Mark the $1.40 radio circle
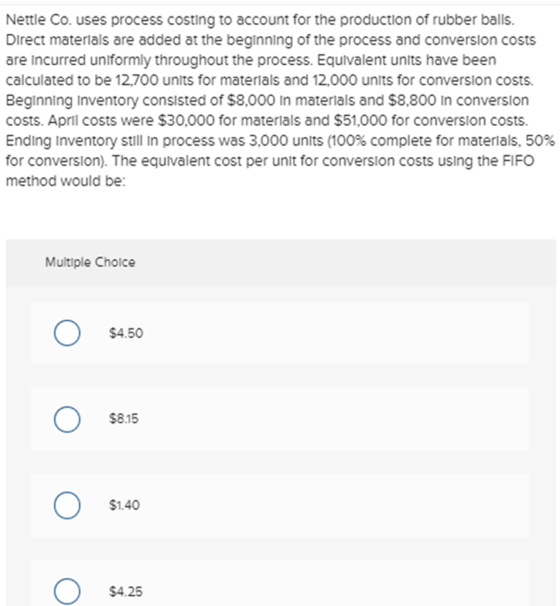This screenshot has height=606, width=560. coord(67,505)
